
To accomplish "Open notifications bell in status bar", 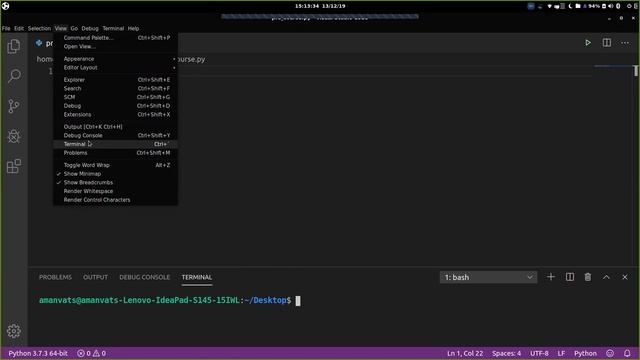I will click(627, 353).
